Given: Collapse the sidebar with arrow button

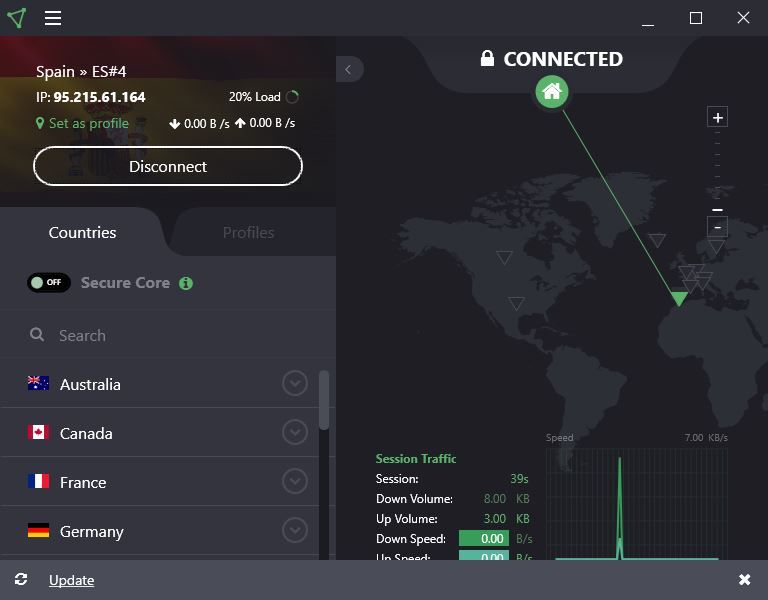Looking at the screenshot, I should click(348, 69).
